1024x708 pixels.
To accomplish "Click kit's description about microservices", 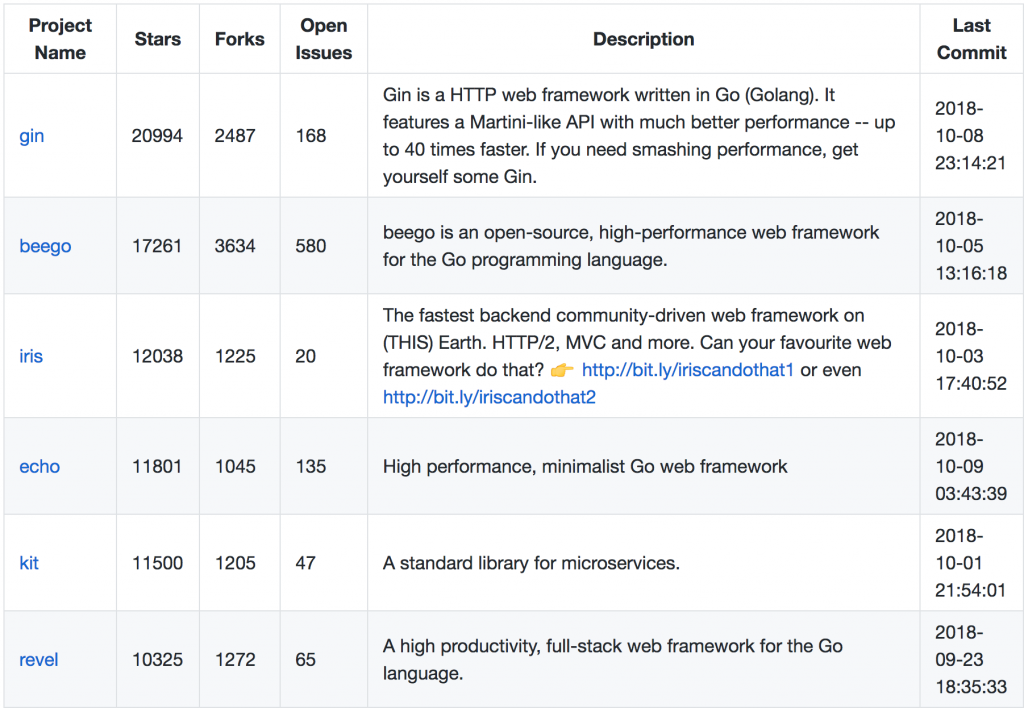I will point(531,563).
